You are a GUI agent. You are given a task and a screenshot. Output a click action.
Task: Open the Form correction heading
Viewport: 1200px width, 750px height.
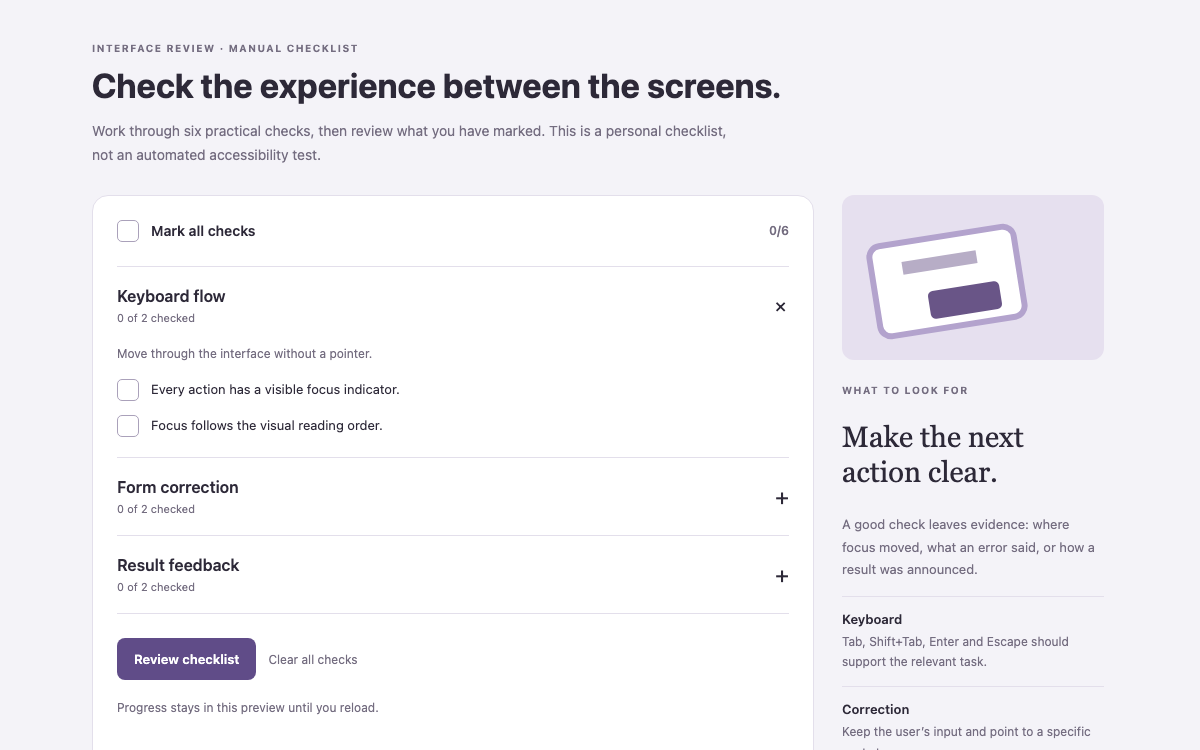pos(178,487)
